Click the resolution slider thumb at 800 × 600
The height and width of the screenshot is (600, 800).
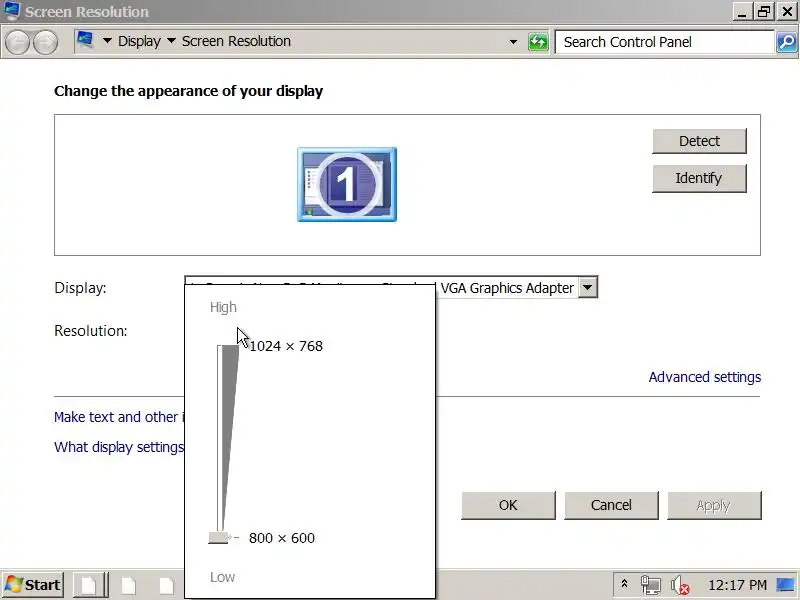coord(219,537)
